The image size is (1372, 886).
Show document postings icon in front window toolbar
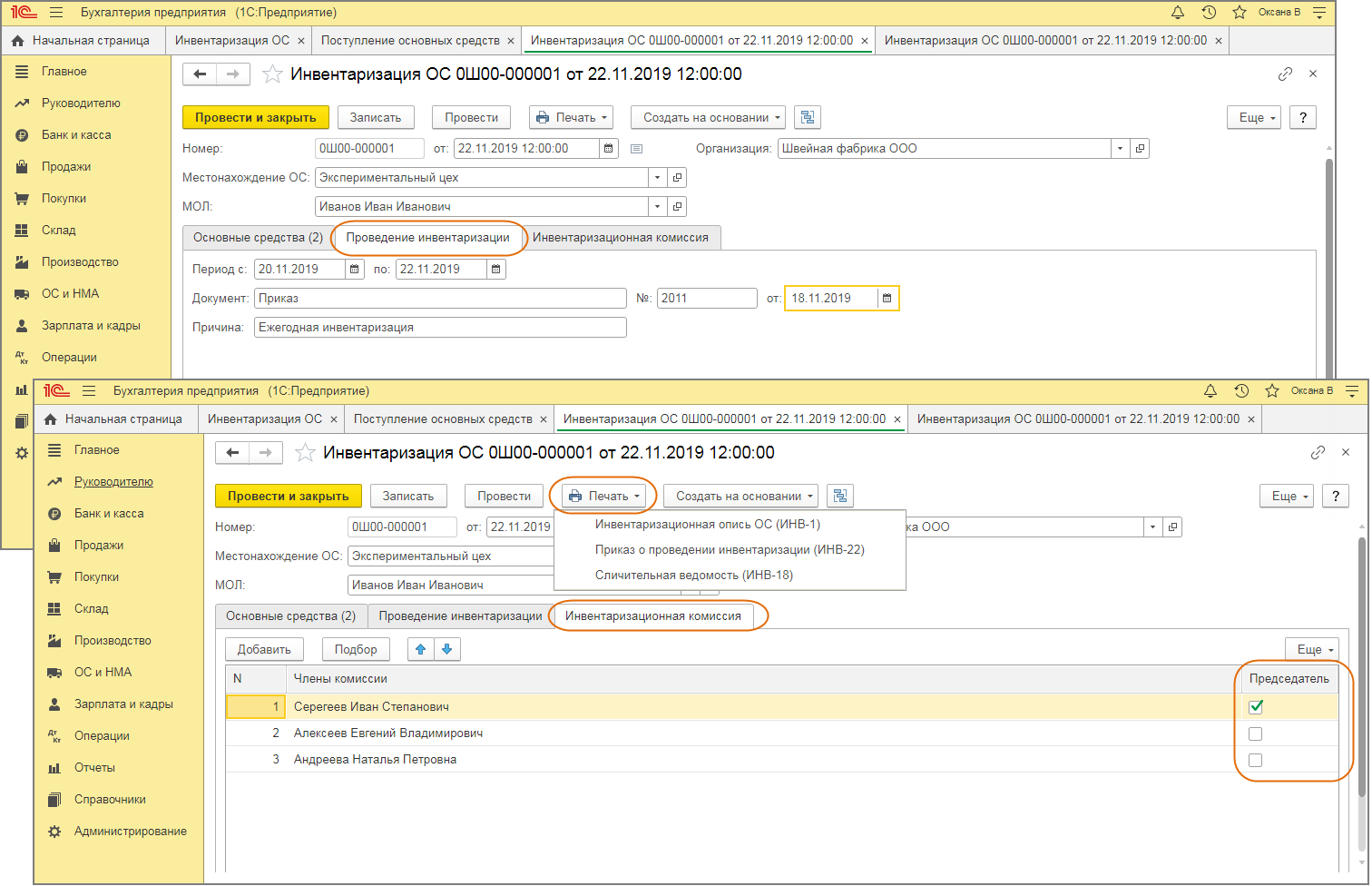pos(840,496)
